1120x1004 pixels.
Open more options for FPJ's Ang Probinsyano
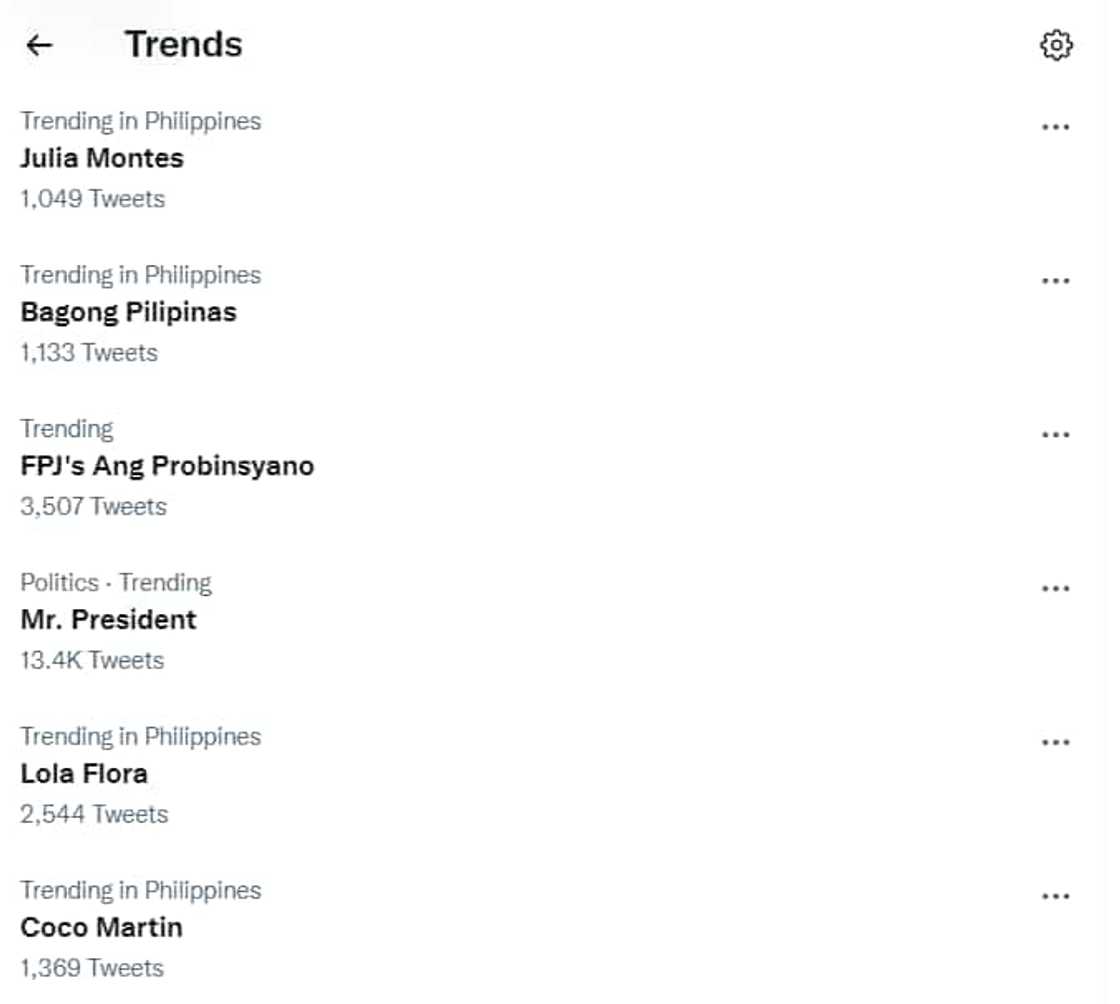point(1056,435)
